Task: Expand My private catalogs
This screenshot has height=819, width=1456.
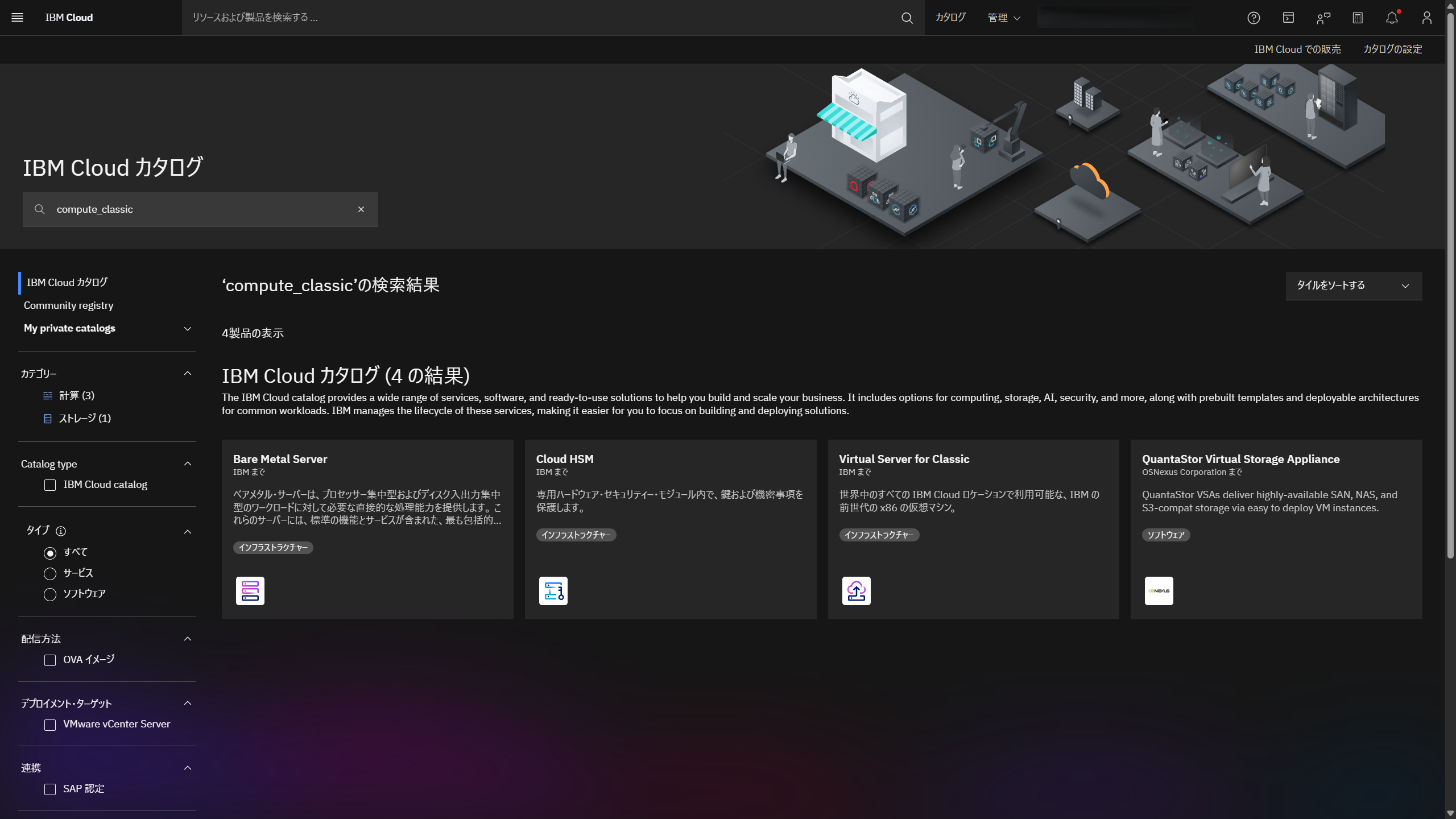Action: [188, 328]
